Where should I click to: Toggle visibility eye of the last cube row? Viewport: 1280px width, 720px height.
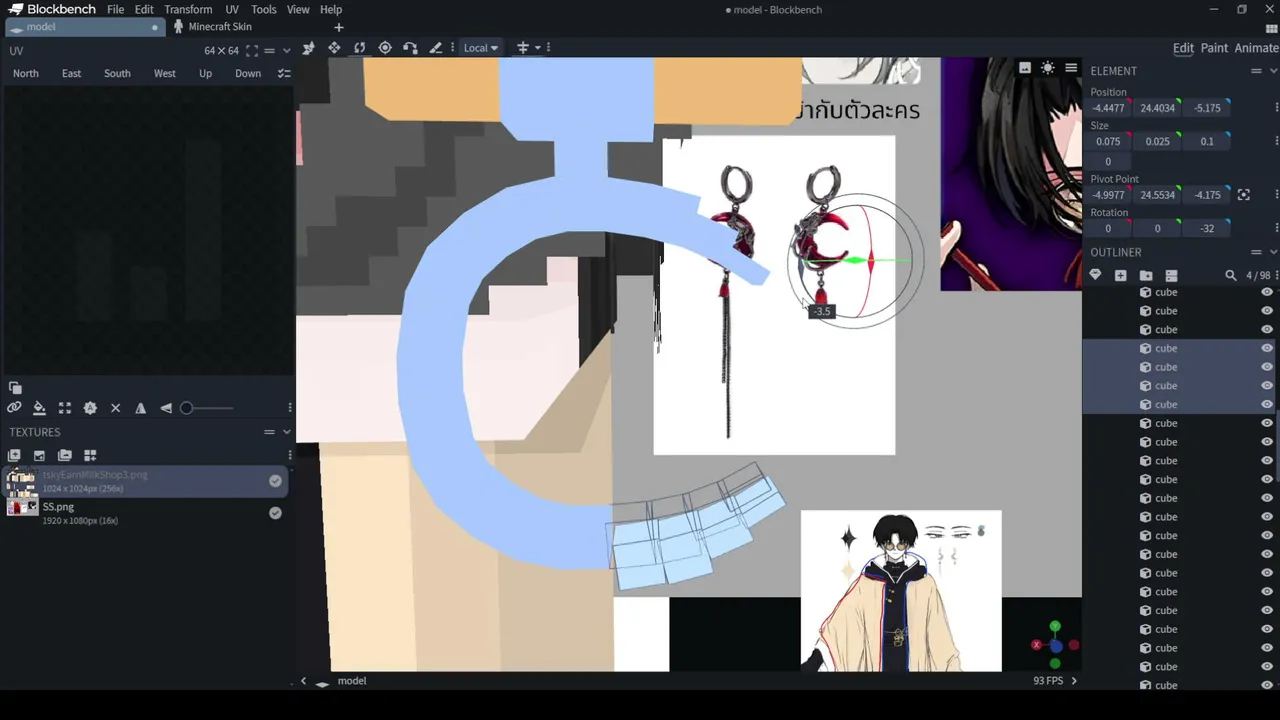pyautogui.click(x=1267, y=685)
